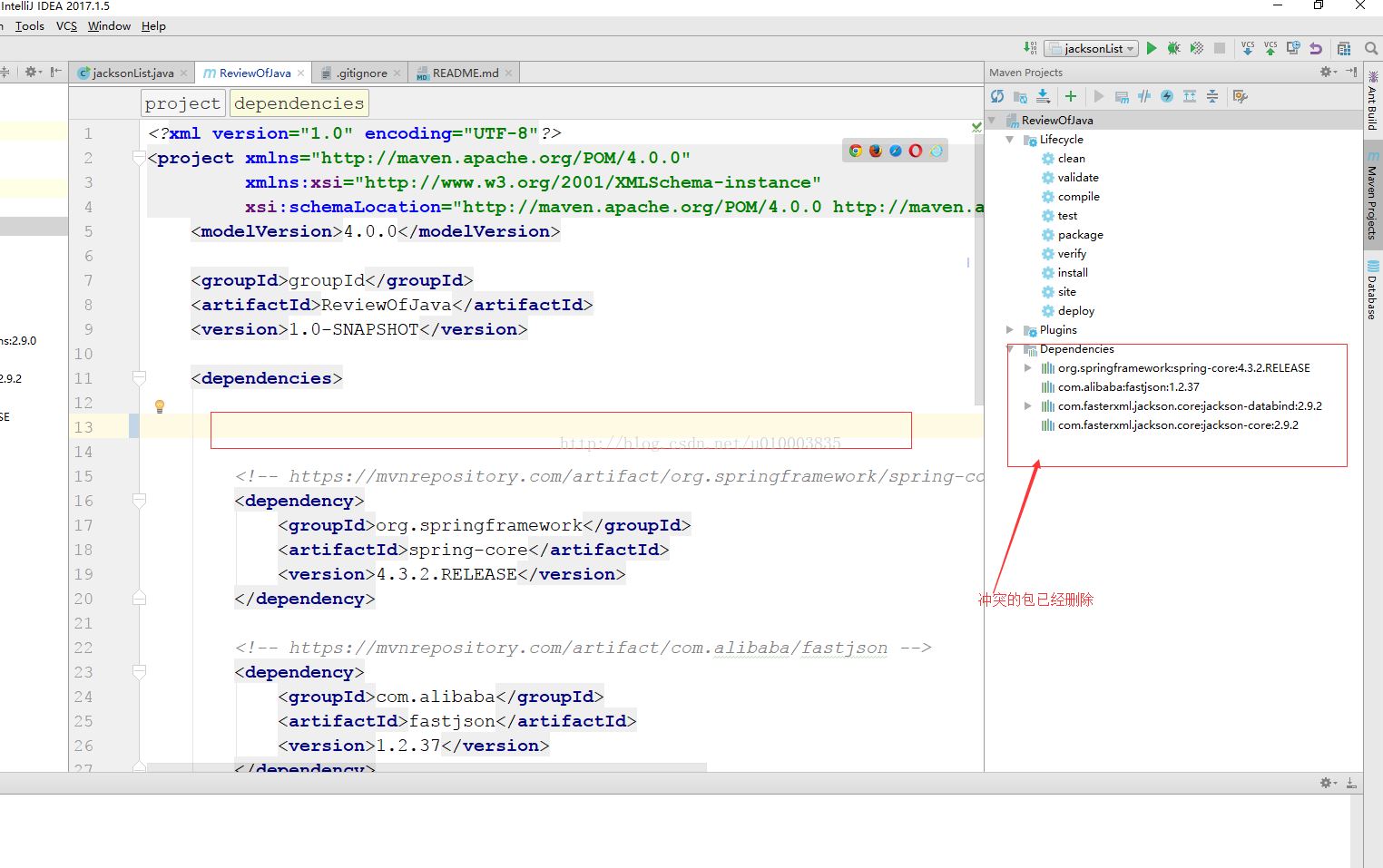Run the jacksonList configuration
Image resolution: width=1383 pixels, height=868 pixels.
[1152, 48]
